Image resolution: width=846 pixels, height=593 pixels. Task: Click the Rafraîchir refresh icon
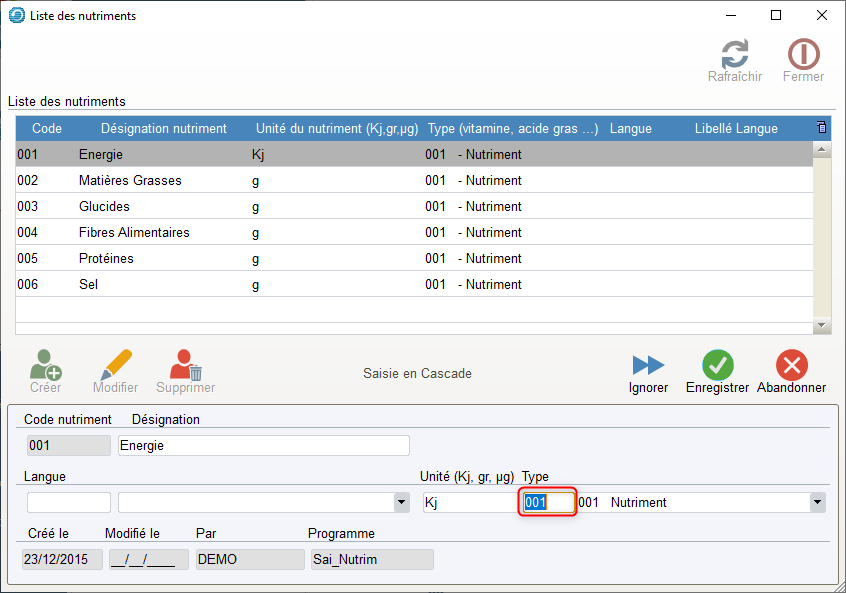click(735, 54)
